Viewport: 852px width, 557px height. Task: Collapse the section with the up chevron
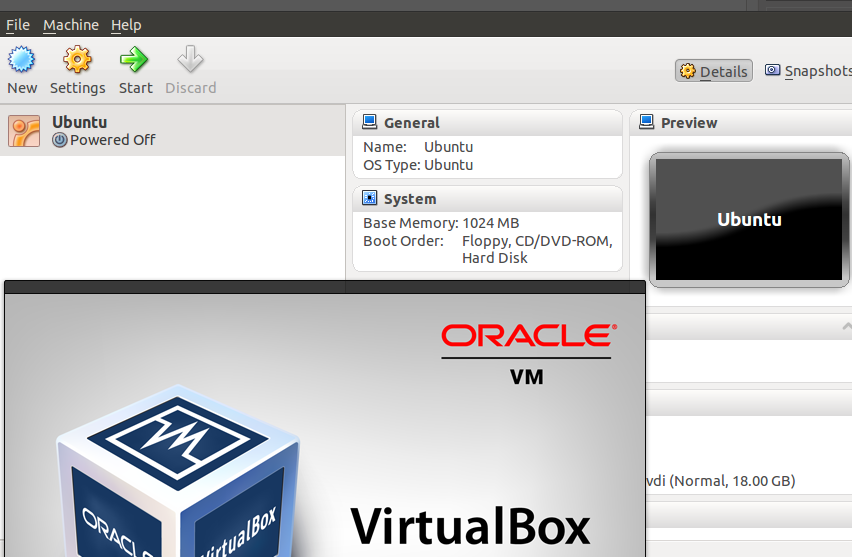click(x=847, y=327)
